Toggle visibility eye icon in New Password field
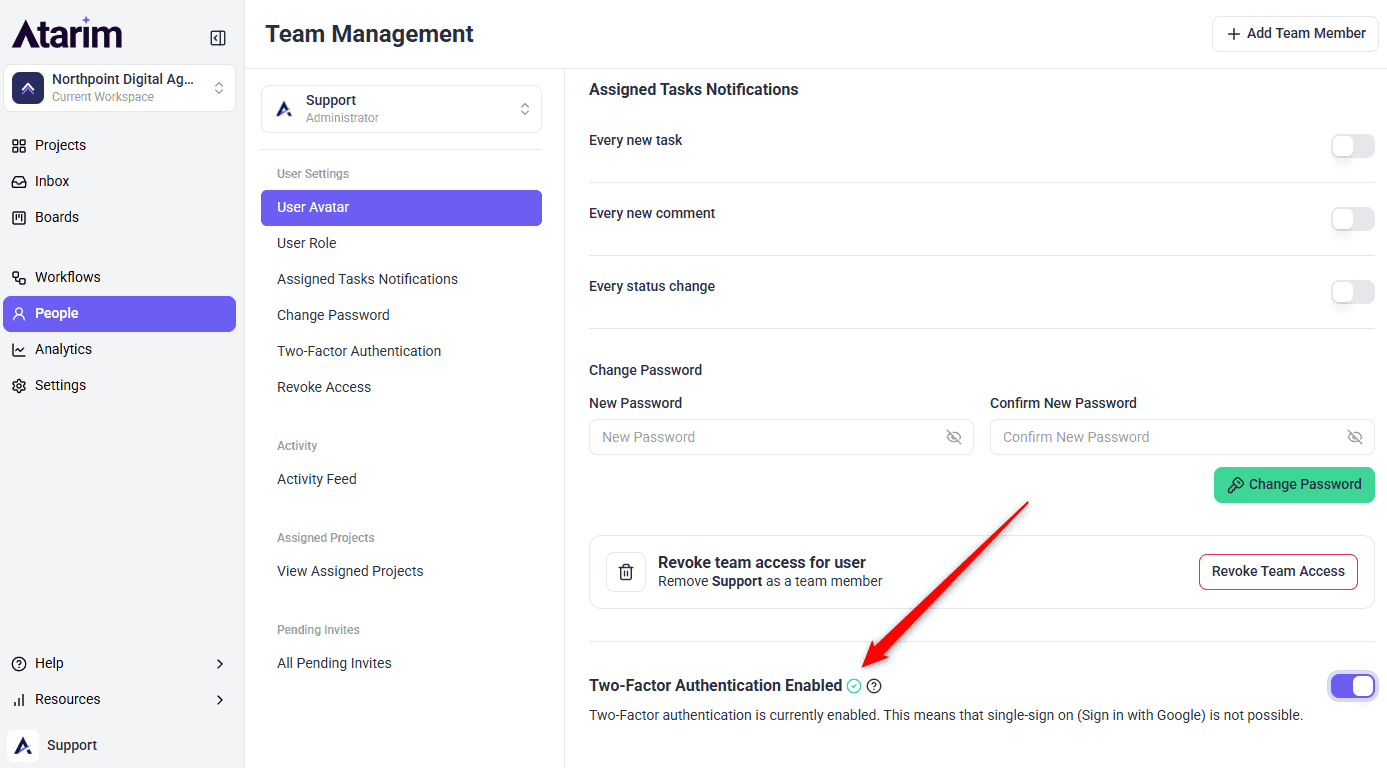Viewport: 1387px width, 768px height. (954, 437)
